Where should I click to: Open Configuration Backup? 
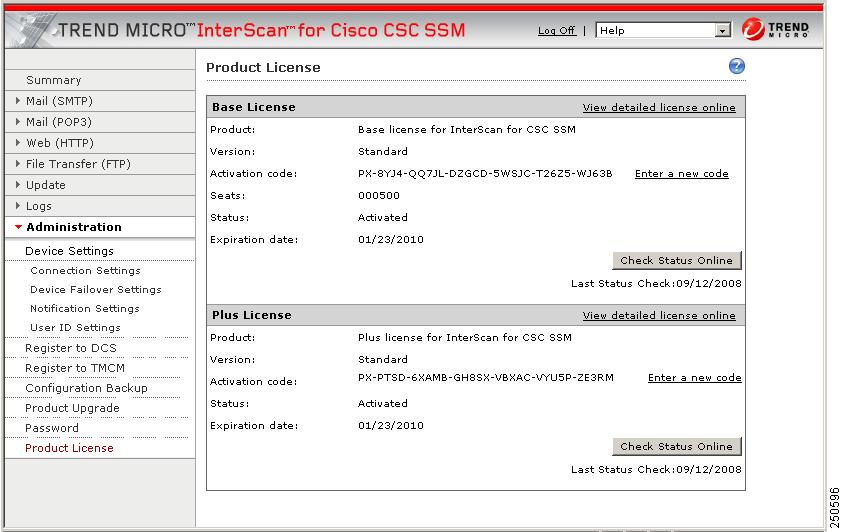tap(86, 388)
